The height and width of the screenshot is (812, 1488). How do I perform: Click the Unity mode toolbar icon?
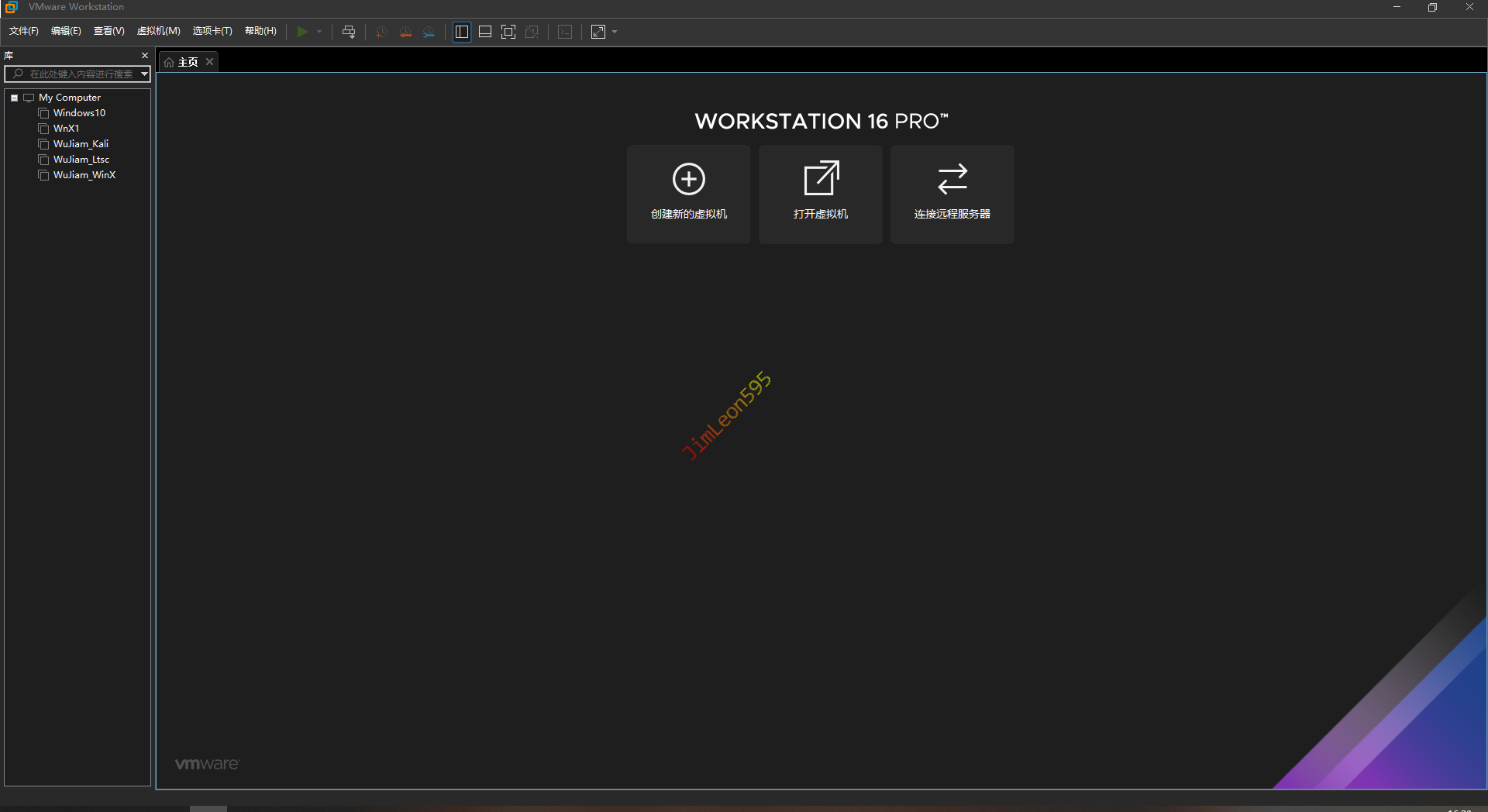tap(532, 32)
